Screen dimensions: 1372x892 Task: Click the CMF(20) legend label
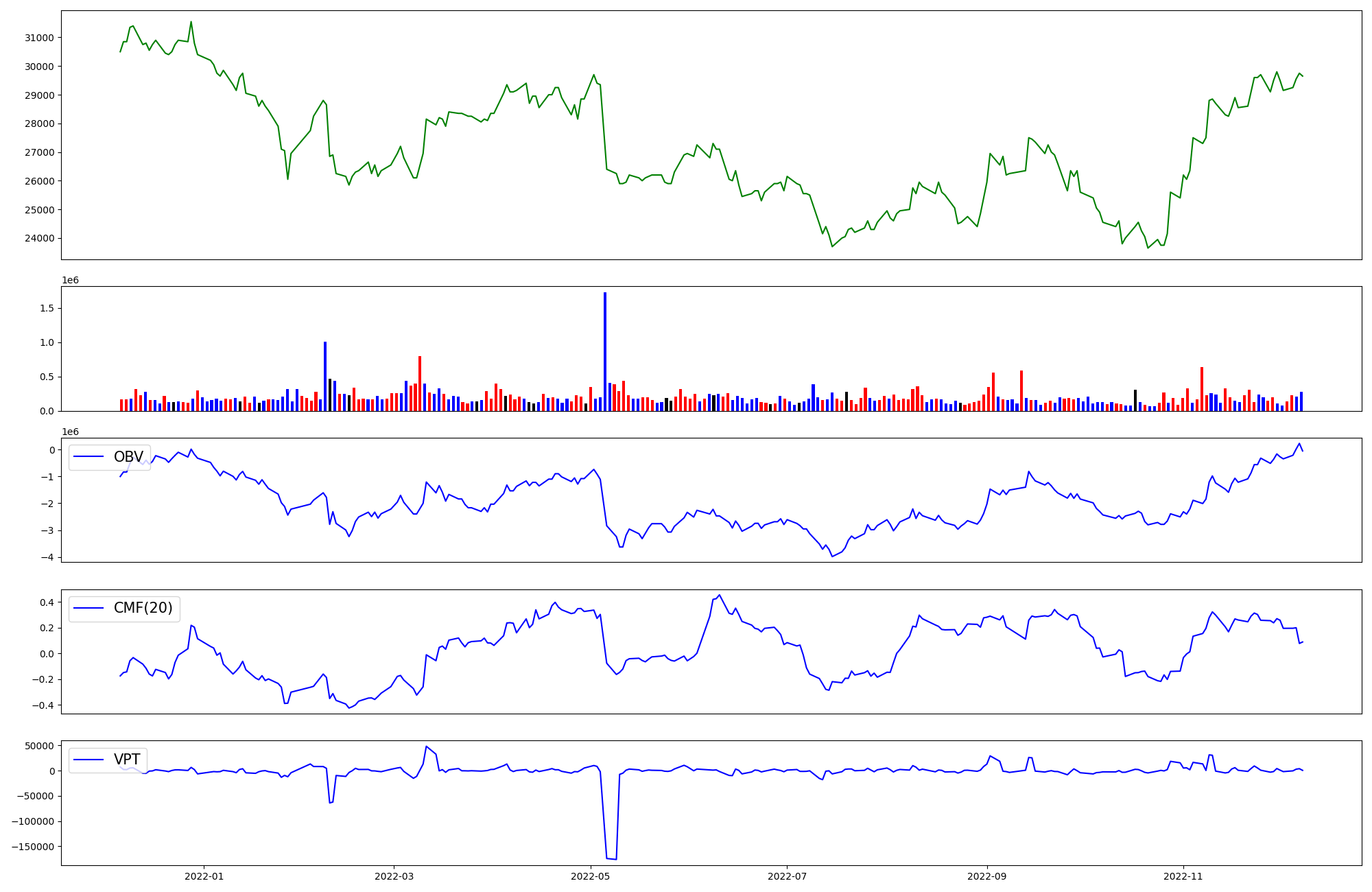pos(143,608)
